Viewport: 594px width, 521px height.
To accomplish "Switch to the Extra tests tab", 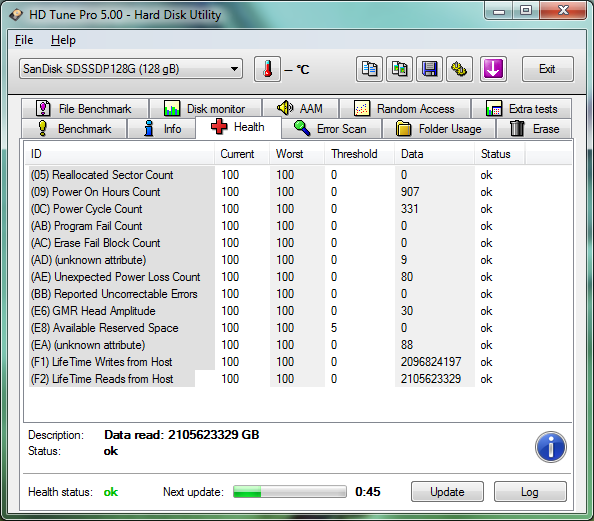I will pyautogui.click(x=521, y=109).
